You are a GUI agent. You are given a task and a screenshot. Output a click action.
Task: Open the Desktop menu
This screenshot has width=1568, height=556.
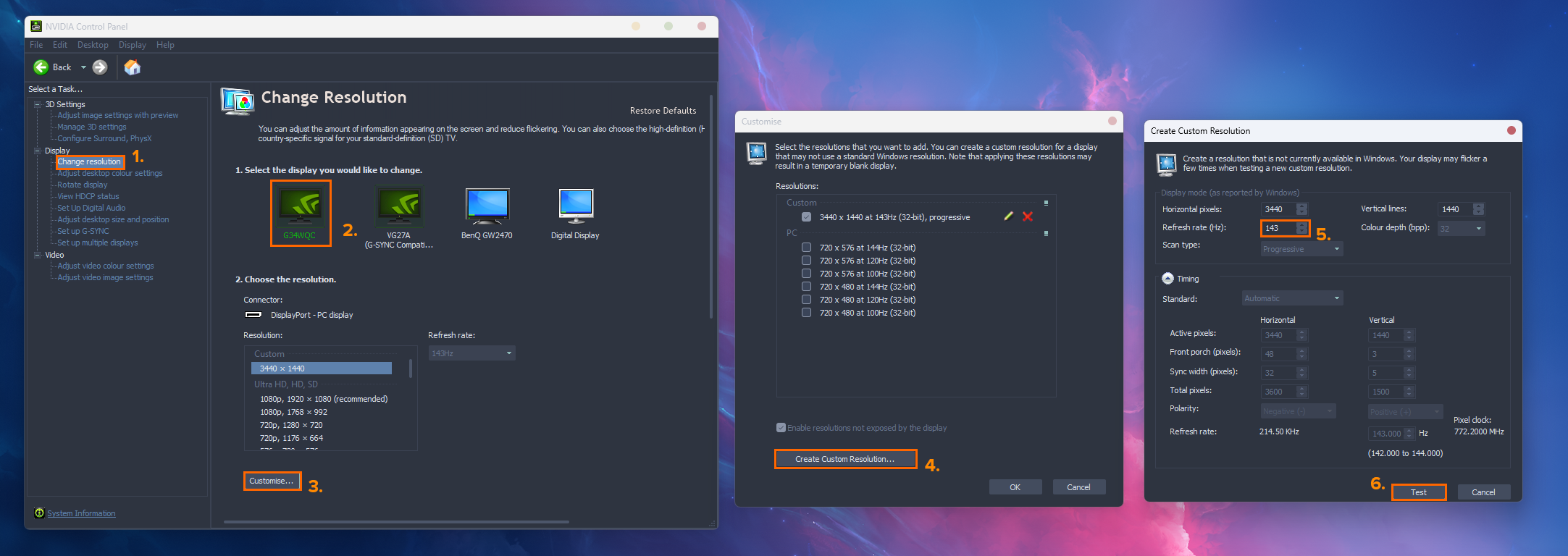click(x=93, y=45)
